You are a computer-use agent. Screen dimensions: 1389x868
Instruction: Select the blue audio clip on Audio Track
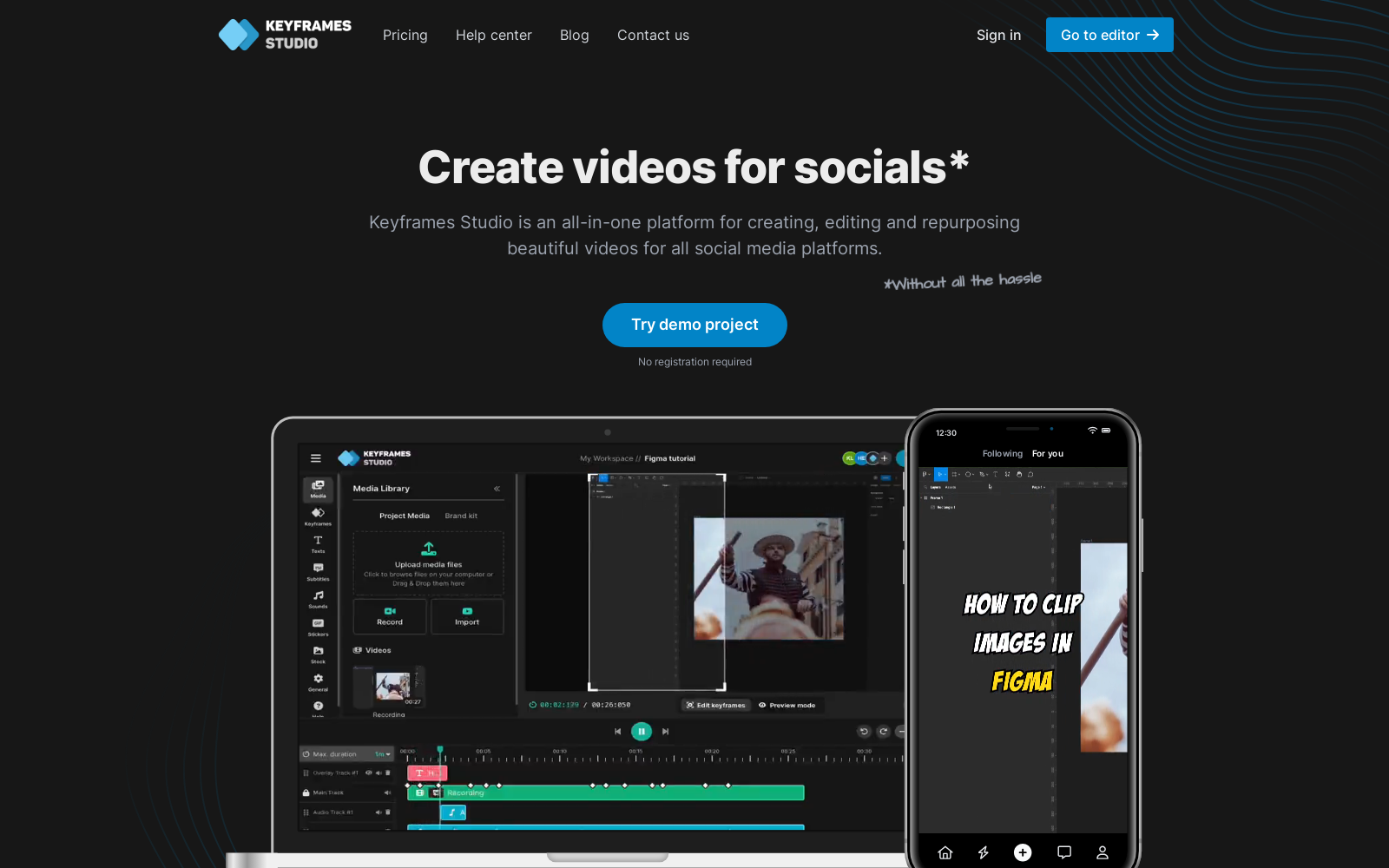[453, 812]
